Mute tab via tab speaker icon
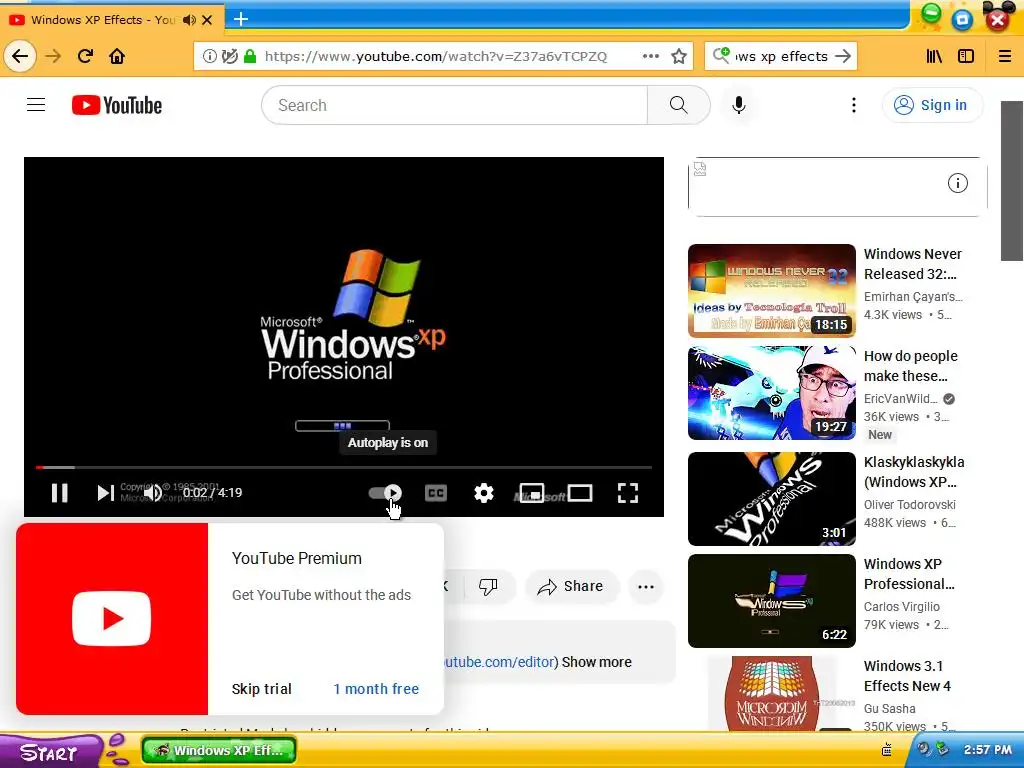Viewport: 1024px width, 768px height. pos(189,20)
